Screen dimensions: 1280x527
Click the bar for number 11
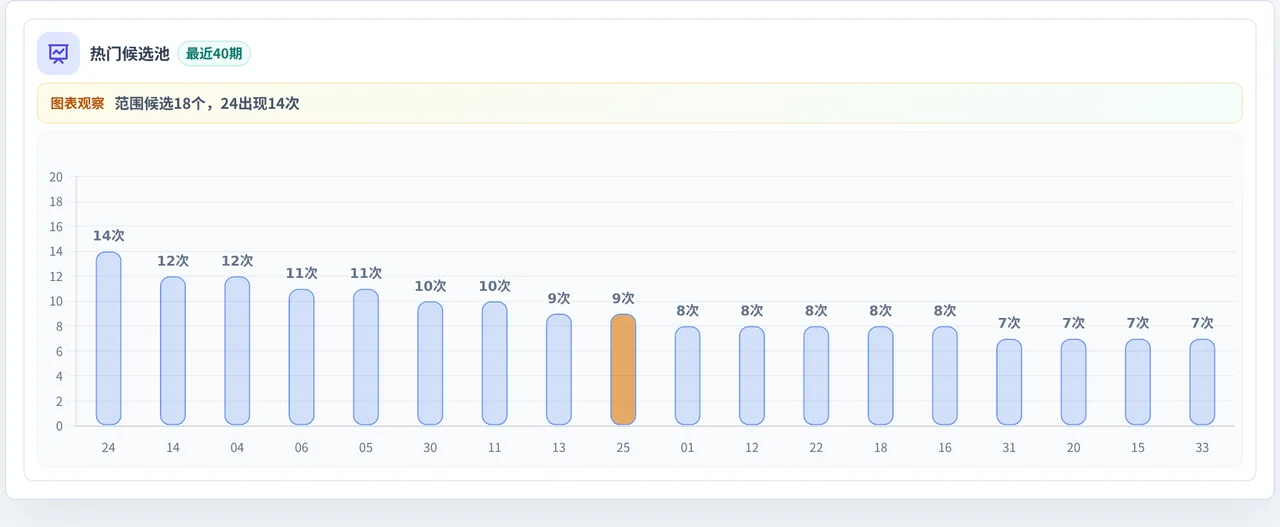tap(494, 364)
